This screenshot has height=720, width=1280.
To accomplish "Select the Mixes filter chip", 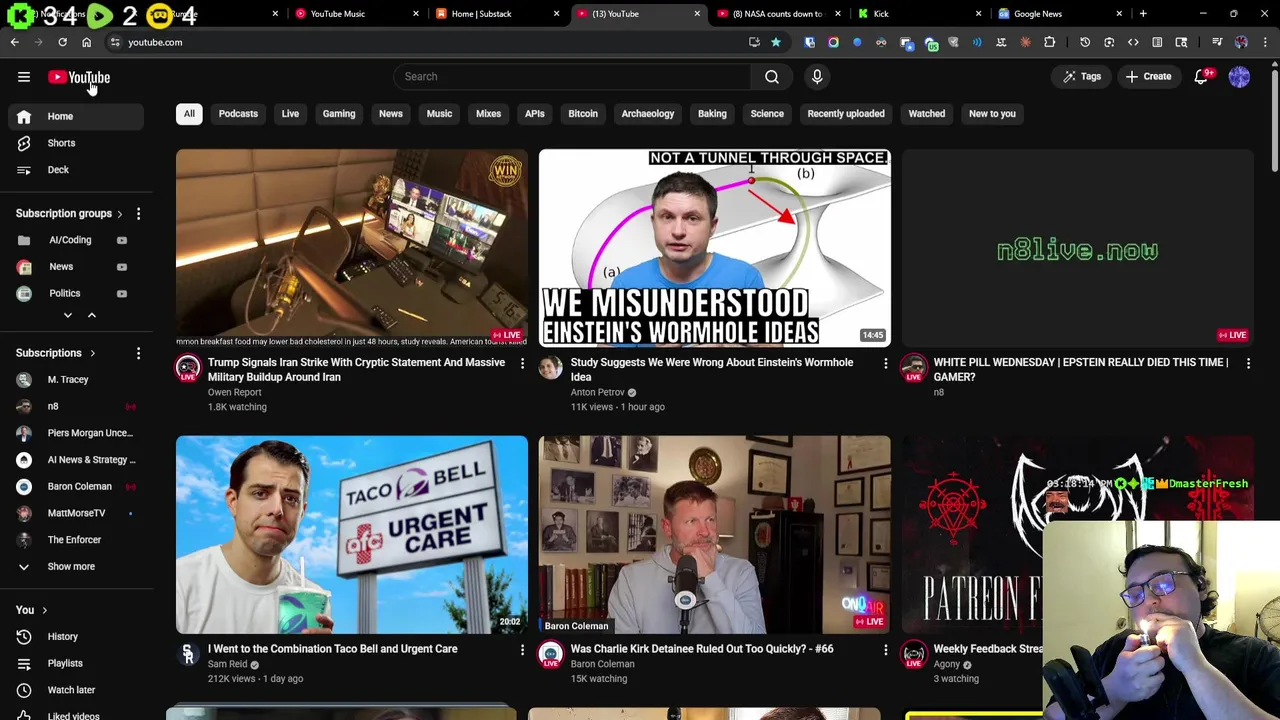I will 488,113.
